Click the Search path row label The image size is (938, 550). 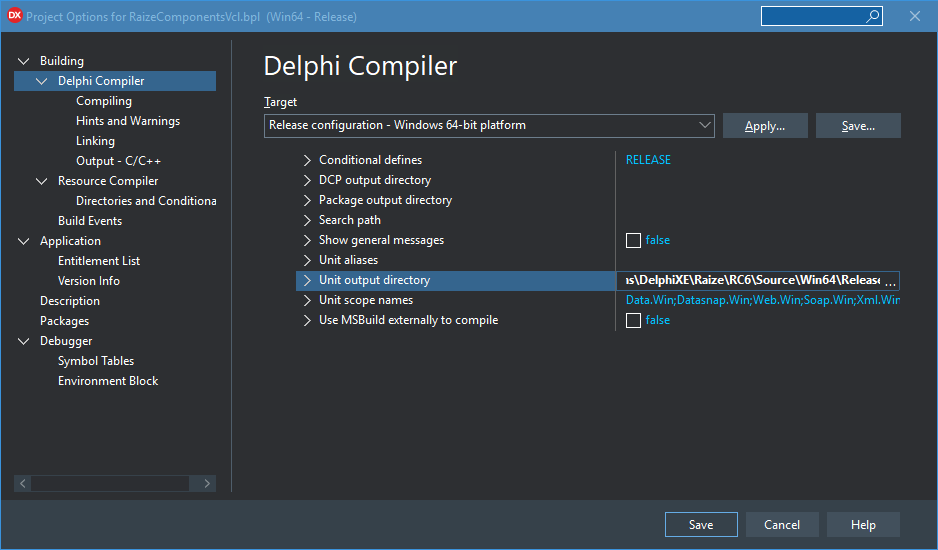349,220
